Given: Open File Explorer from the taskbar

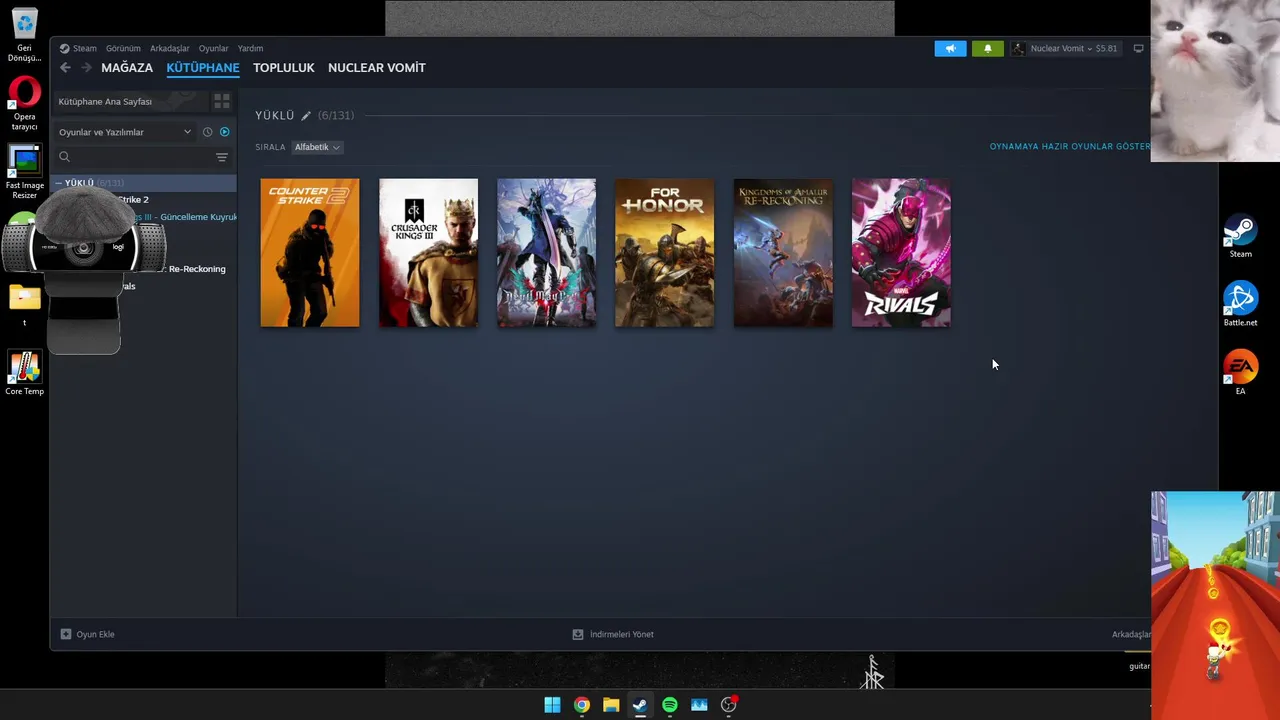Looking at the screenshot, I should click(611, 705).
